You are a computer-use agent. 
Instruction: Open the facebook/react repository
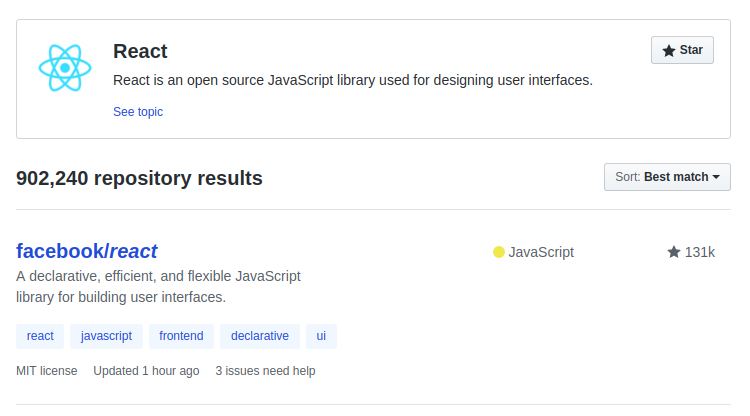pos(87,251)
